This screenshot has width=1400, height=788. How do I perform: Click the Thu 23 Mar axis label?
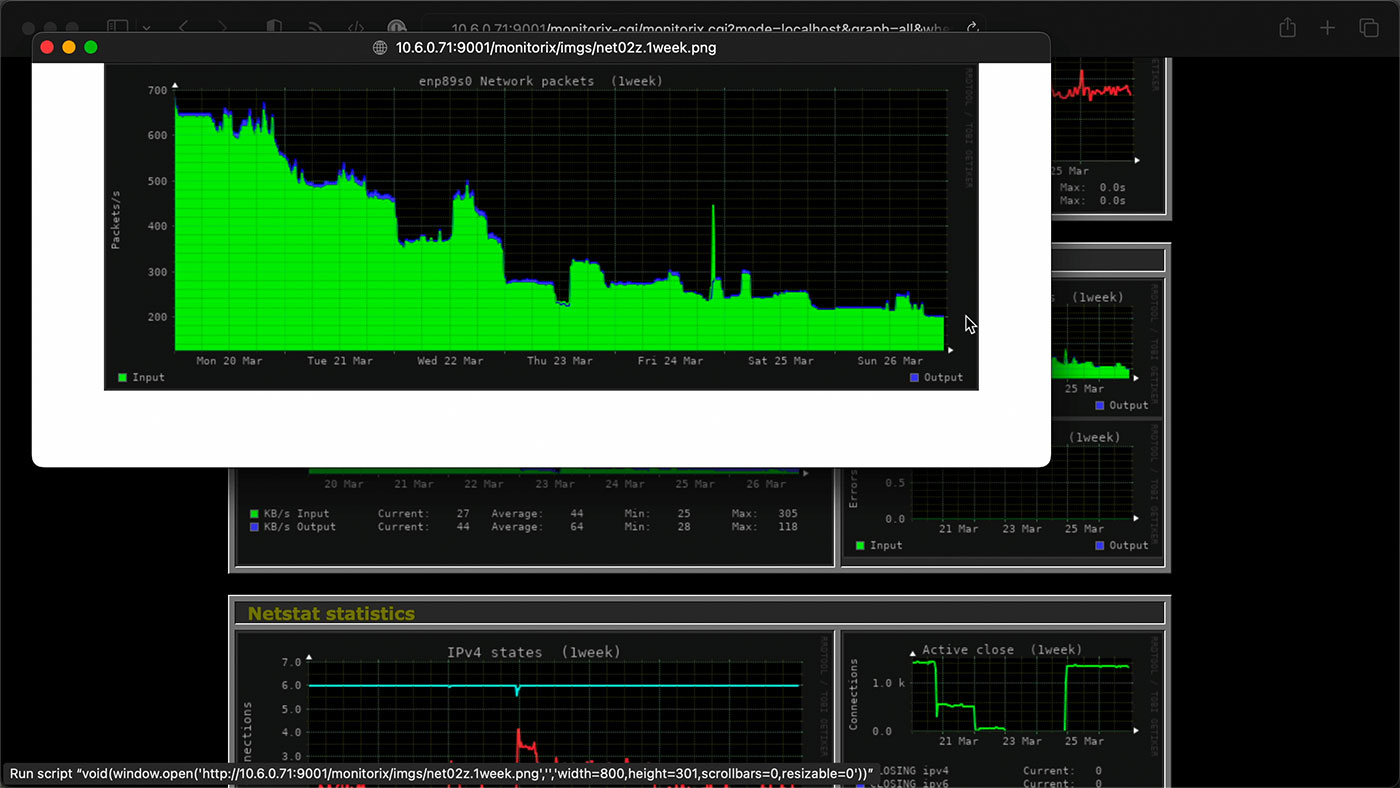[x=560, y=361]
